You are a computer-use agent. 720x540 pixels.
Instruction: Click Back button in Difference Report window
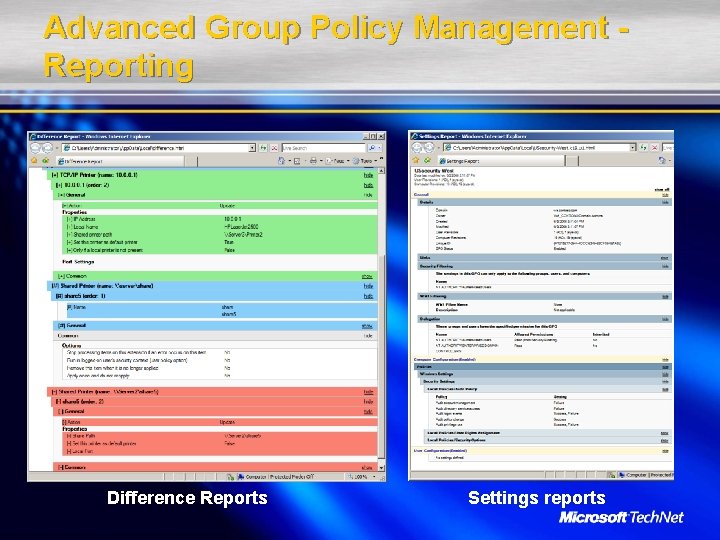coord(36,148)
